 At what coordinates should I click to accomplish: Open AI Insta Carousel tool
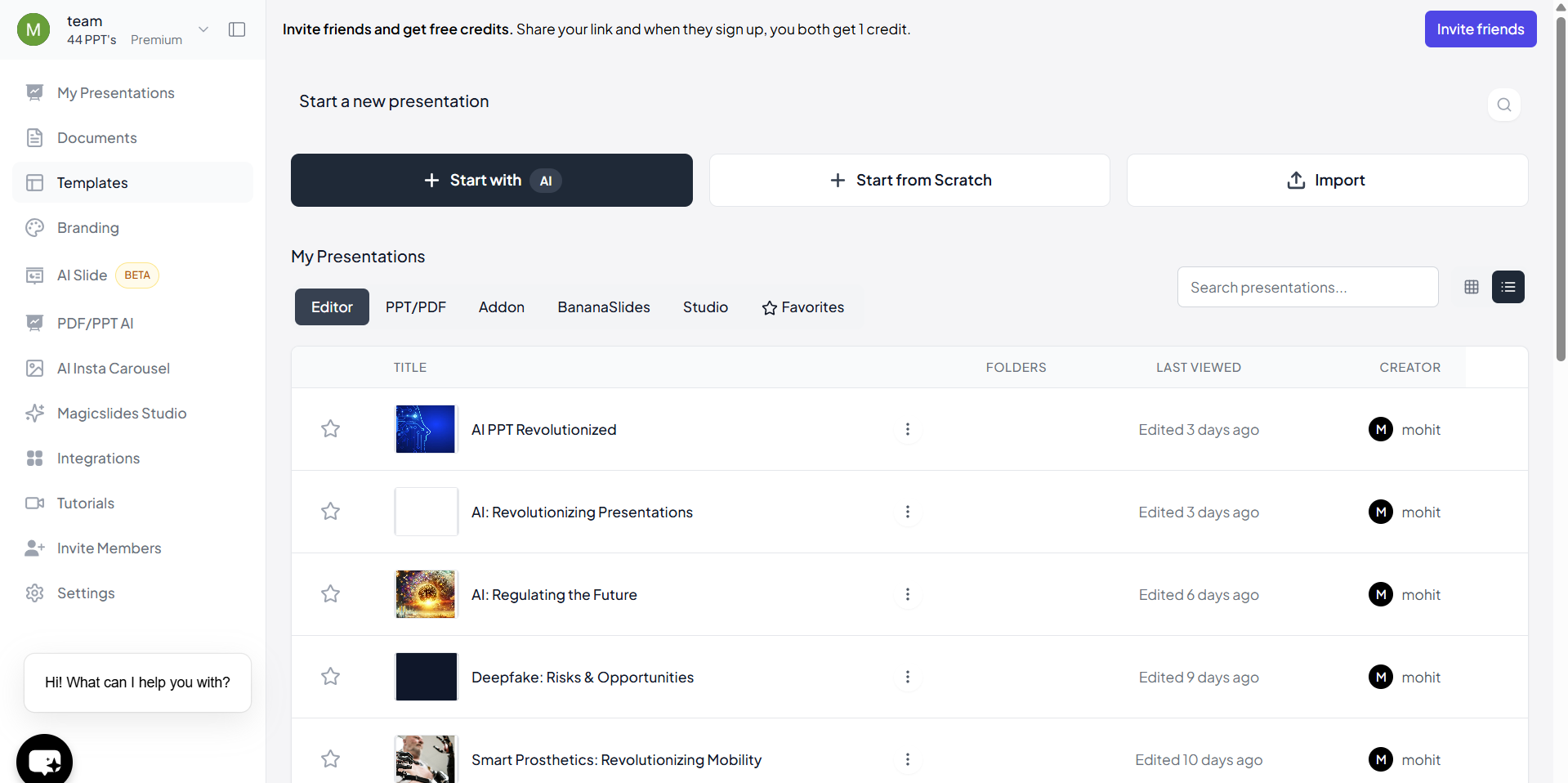(114, 369)
